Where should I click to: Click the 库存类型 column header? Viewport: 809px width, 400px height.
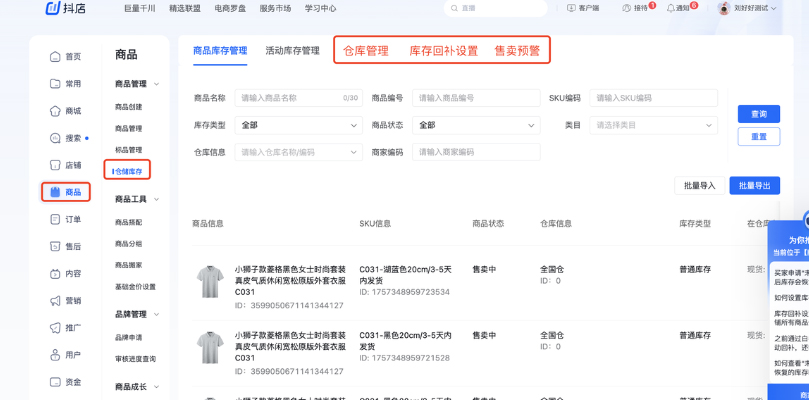pos(695,224)
